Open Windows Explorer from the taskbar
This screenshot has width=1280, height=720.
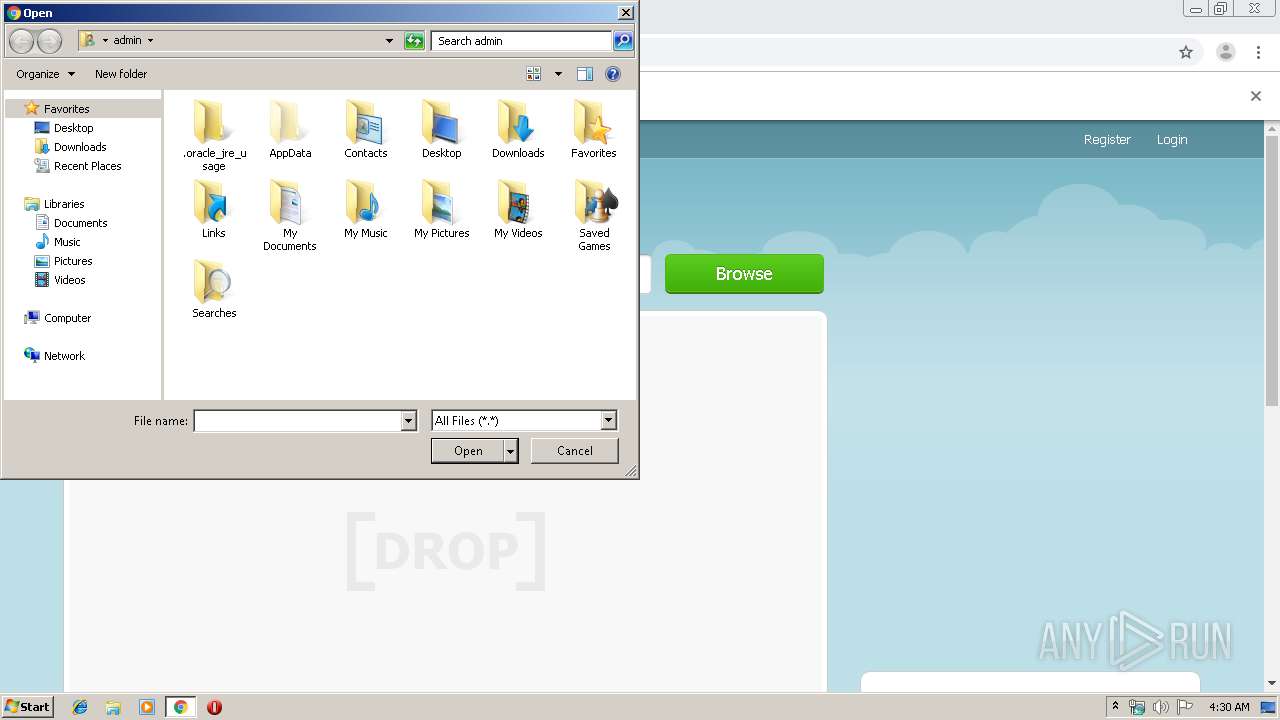(x=113, y=707)
